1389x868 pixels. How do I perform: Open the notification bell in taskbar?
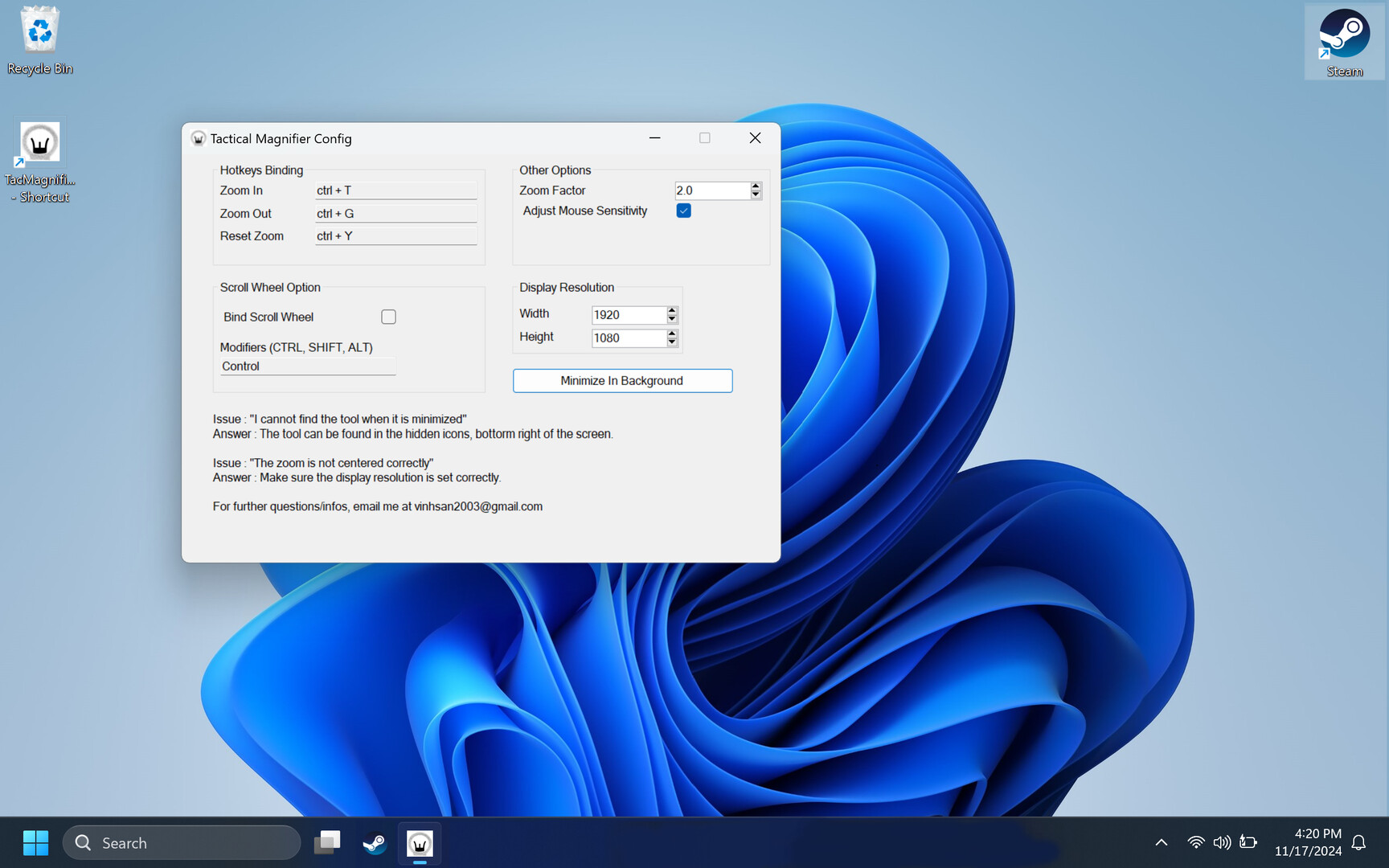click(1358, 842)
